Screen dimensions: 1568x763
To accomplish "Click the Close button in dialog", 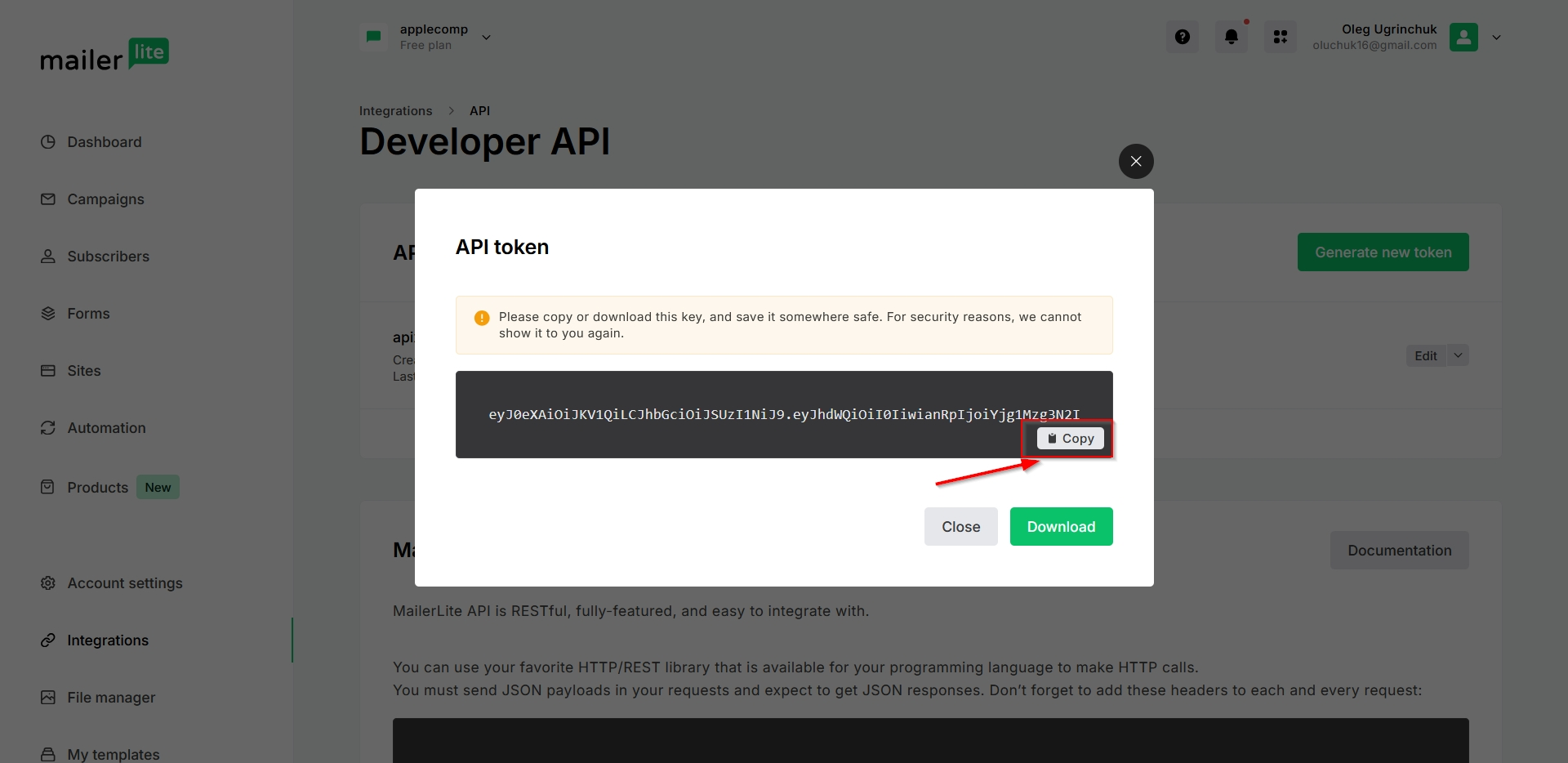I will click(x=960, y=527).
